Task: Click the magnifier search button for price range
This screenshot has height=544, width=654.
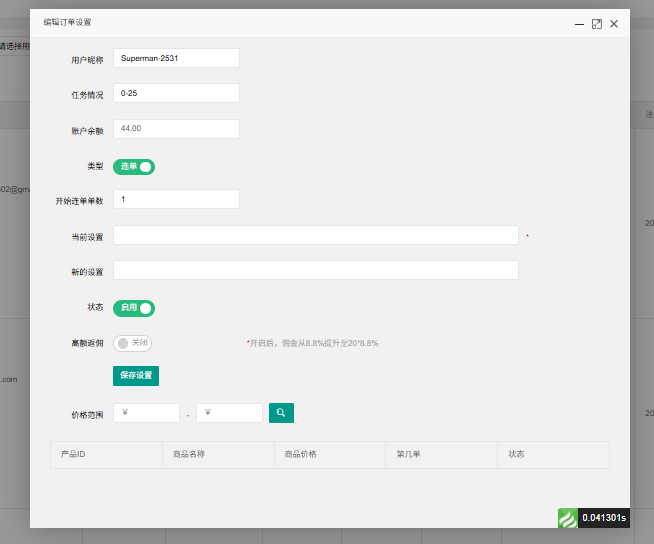Action: (281, 412)
